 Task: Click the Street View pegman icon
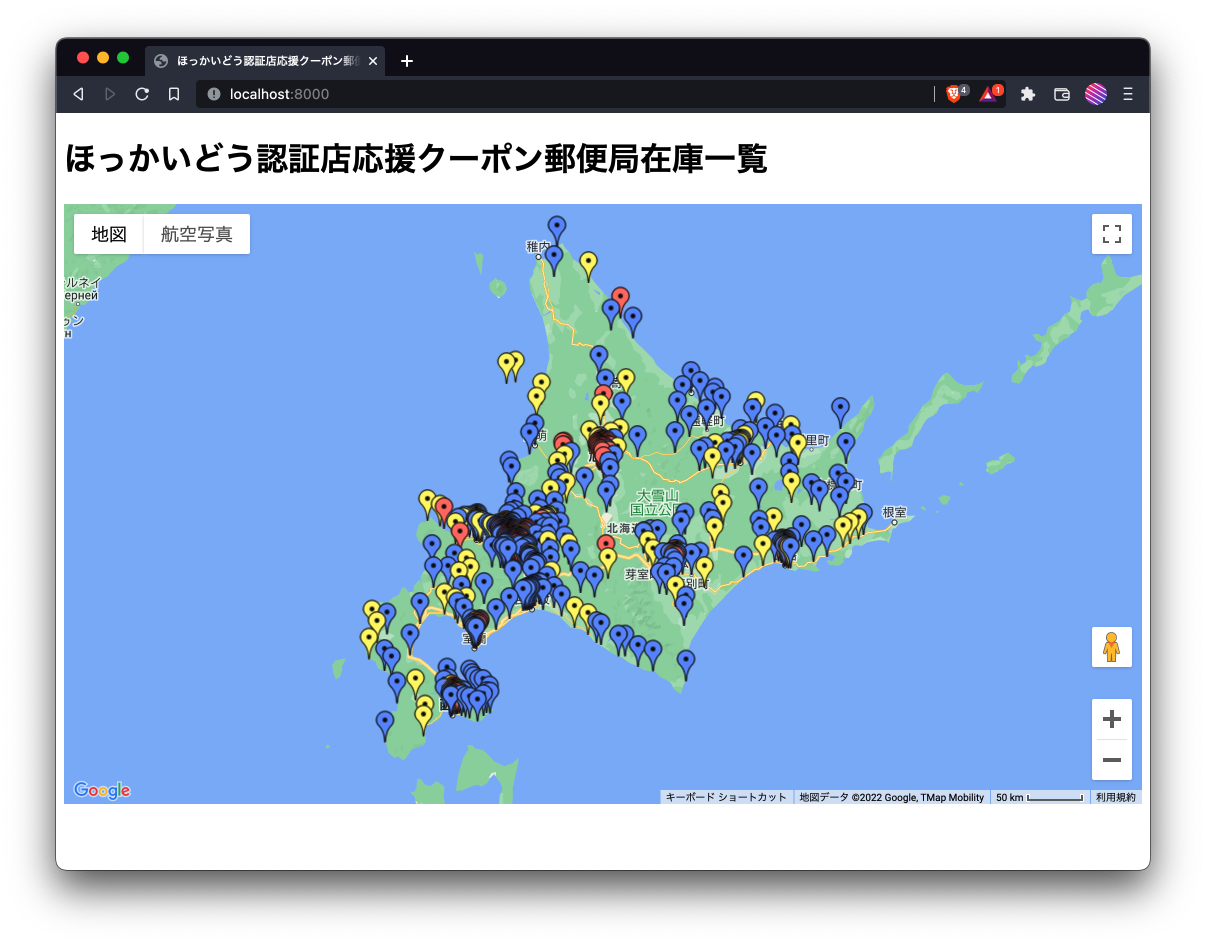(1111, 647)
